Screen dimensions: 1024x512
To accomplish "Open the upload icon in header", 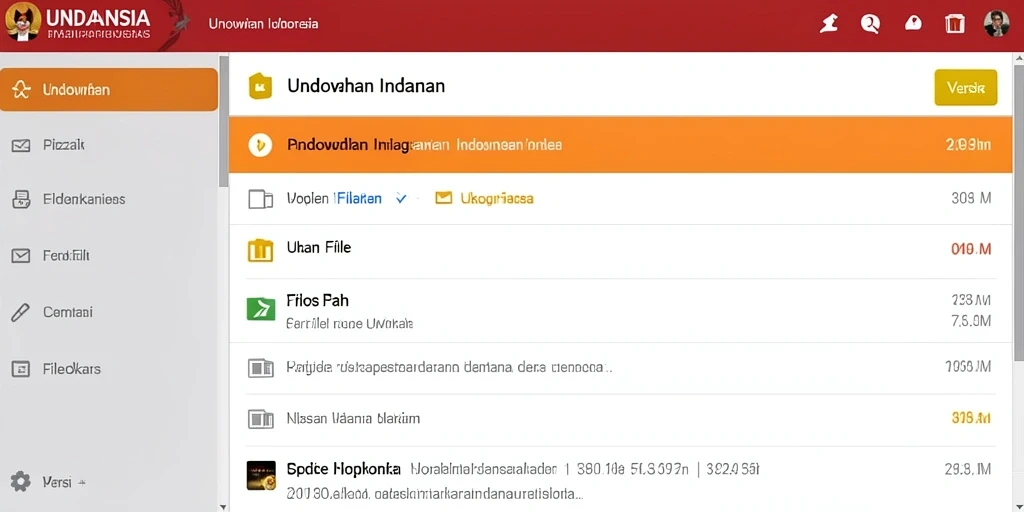I will (829, 24).
